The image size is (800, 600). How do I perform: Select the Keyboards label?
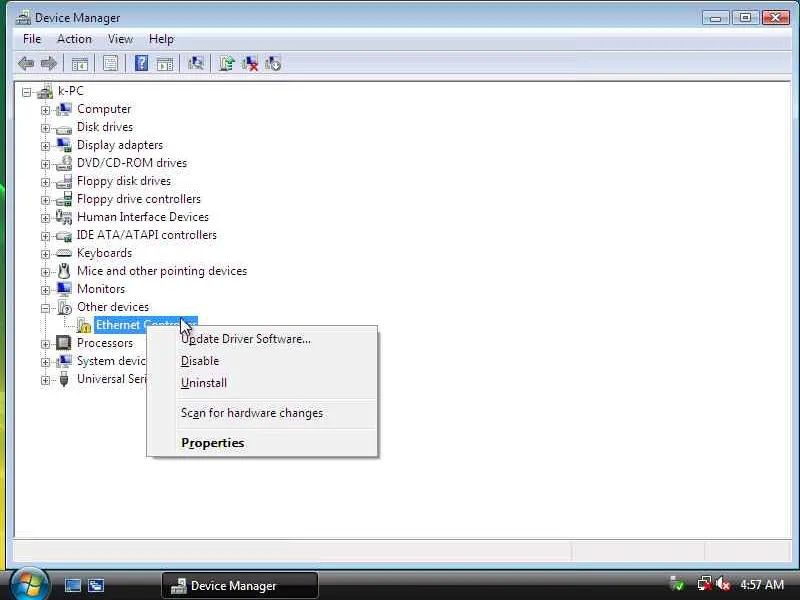point(104,253)
